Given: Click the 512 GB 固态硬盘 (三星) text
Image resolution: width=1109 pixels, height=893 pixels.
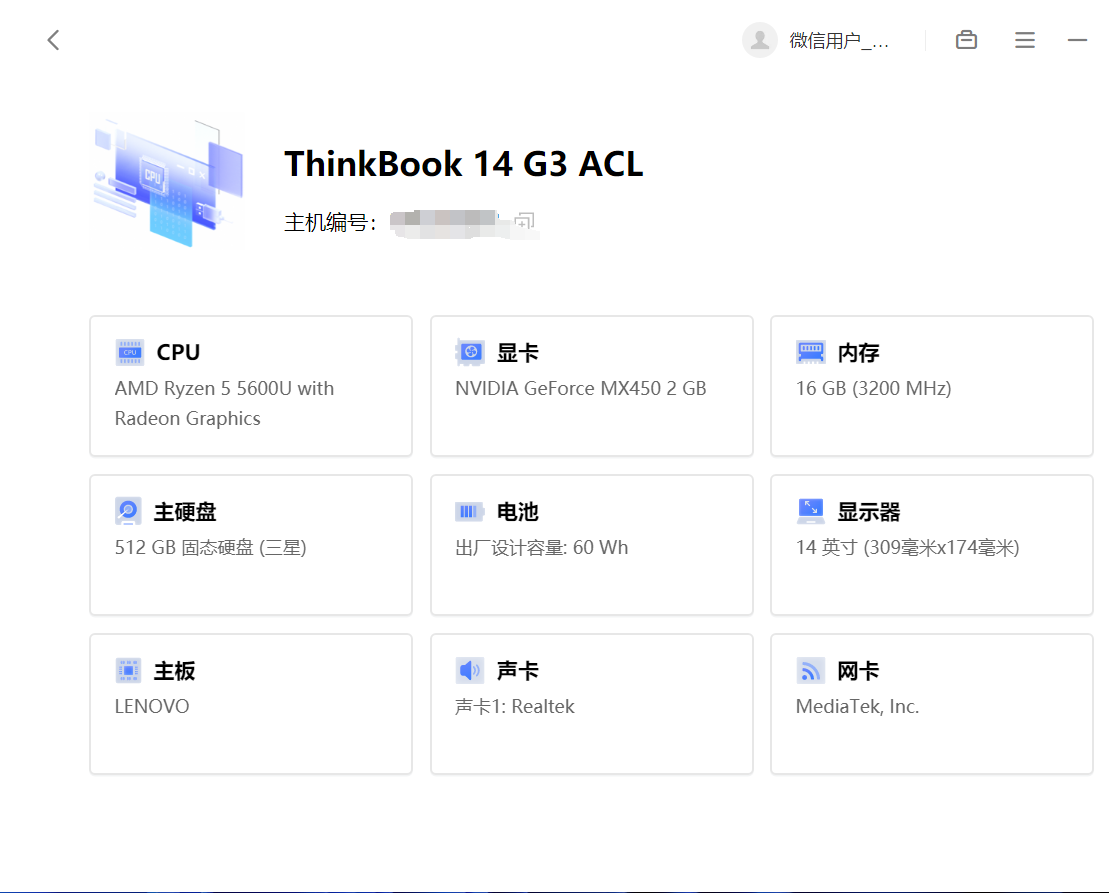Looking at the screenshot, I should tap(211, 547).
